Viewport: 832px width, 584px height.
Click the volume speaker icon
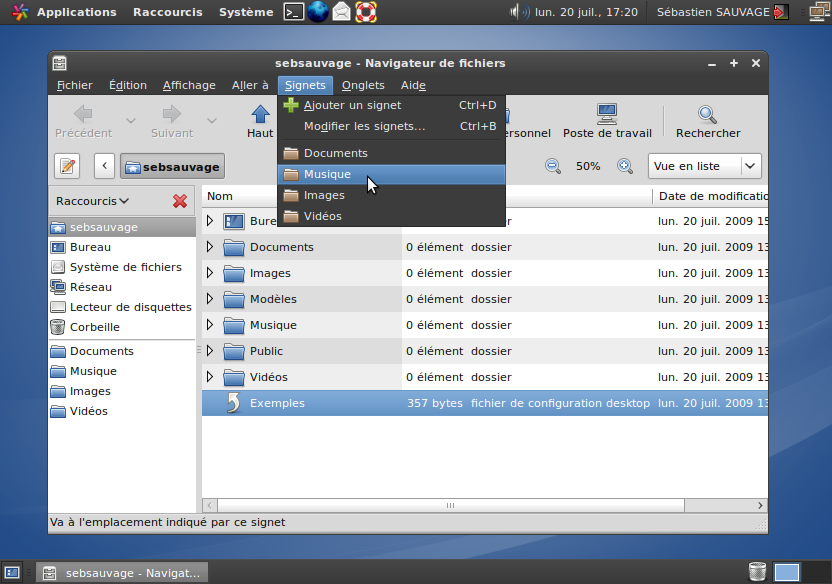coord(519,12)
